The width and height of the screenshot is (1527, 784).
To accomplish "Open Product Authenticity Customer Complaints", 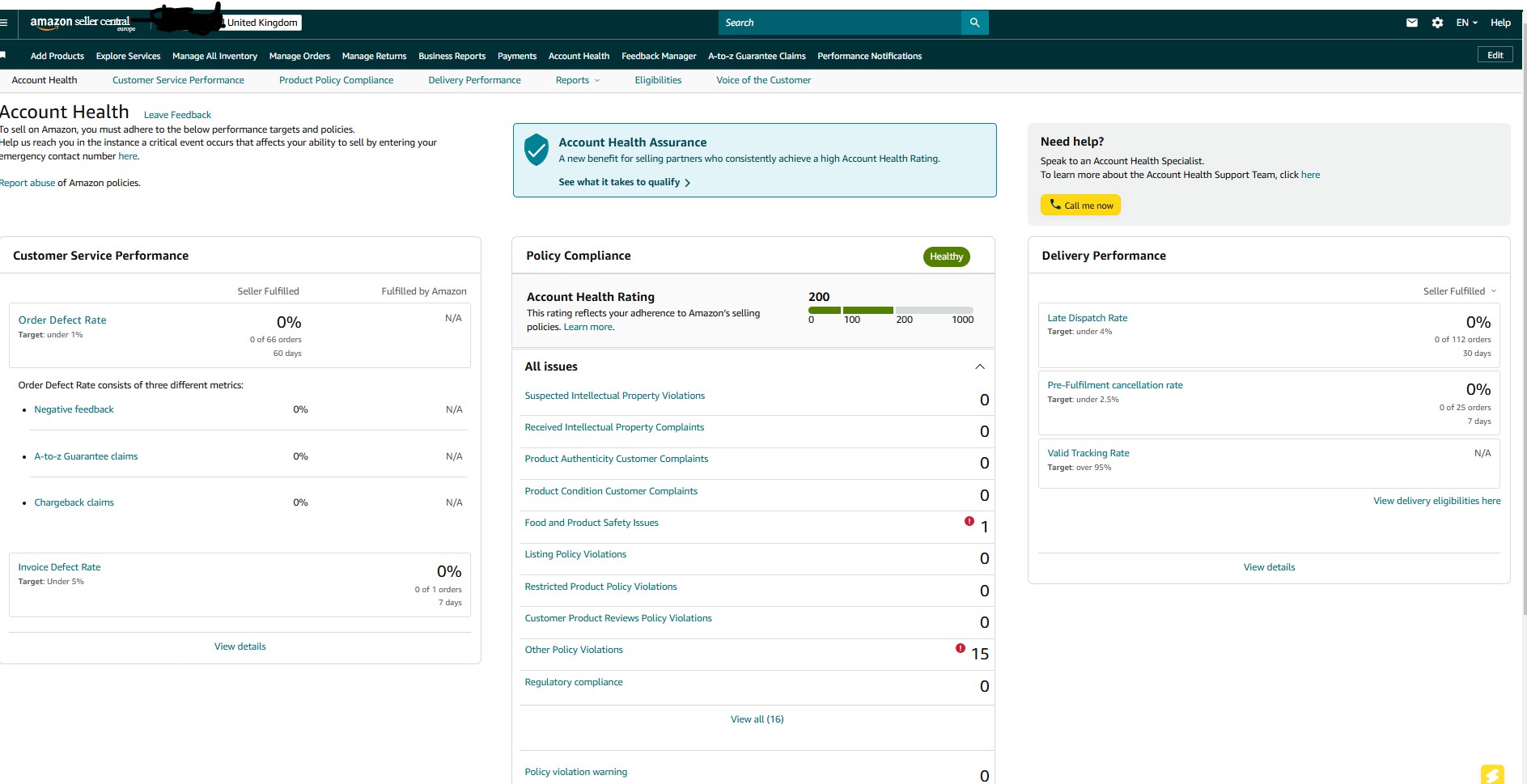I will pyautogui.click(x=616, y=459).
